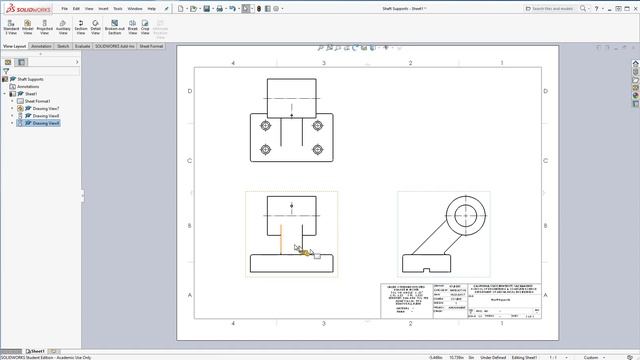Open the Help question mark
Viewport: 640px width, 360px height.
[x=596, y=8]
